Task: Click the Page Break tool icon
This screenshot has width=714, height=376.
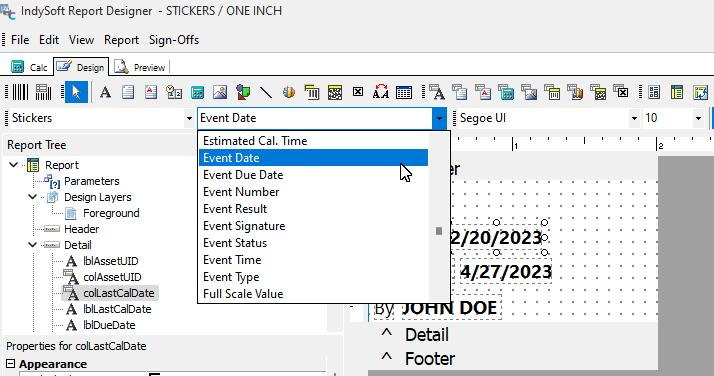Action: [x=700, y=92]
